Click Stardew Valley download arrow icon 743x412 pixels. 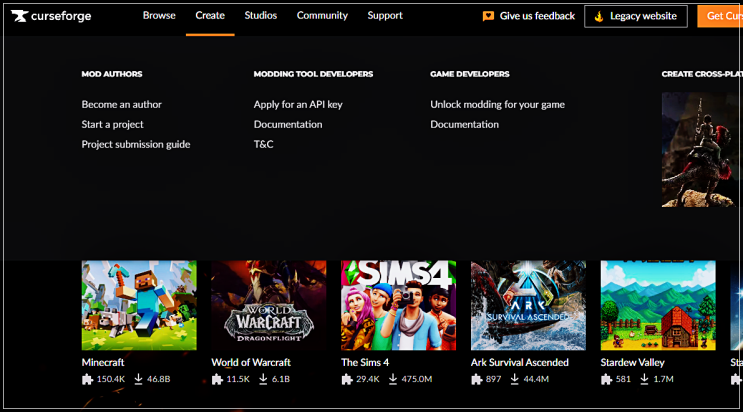click(x=644, y=379)
